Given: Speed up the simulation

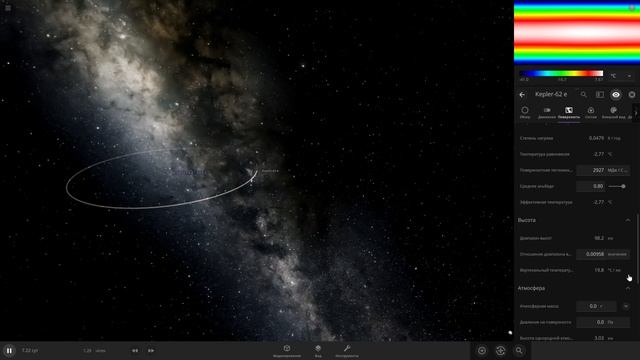Looking at the screenshot, I should tap(151, 351).
